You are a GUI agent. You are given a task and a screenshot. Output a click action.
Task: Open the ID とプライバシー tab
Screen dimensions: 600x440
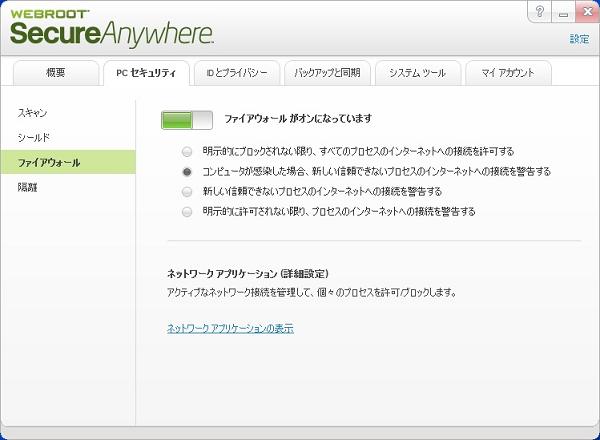tap(237, 73)
